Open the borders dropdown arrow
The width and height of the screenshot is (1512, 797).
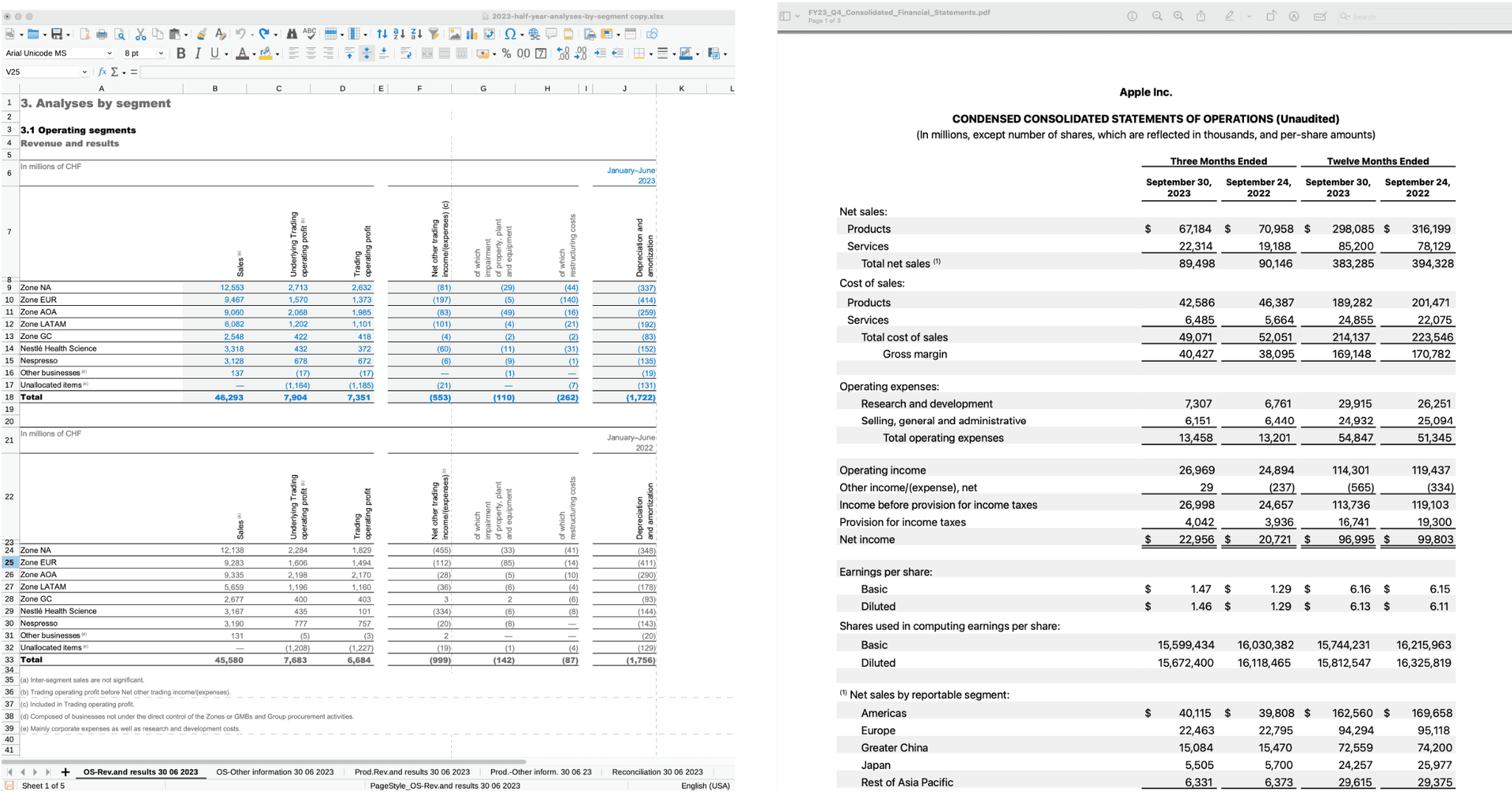pyautogui.click(x=650, y=54)
